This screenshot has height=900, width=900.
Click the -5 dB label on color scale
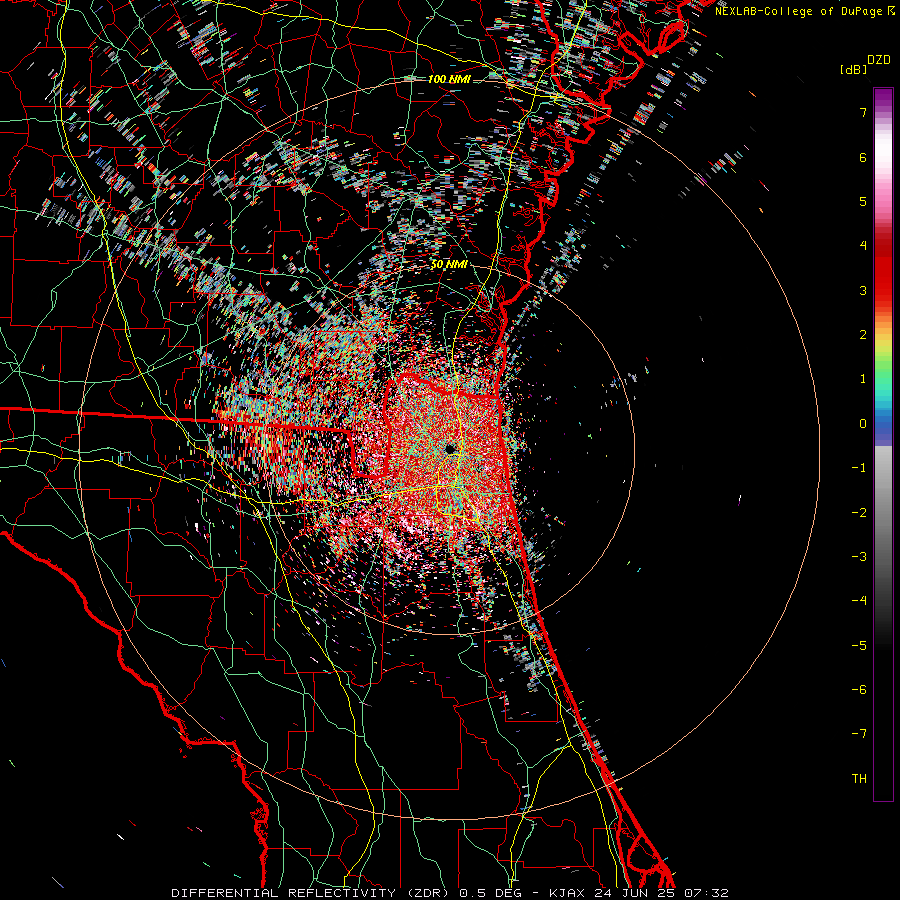[859, 645]
